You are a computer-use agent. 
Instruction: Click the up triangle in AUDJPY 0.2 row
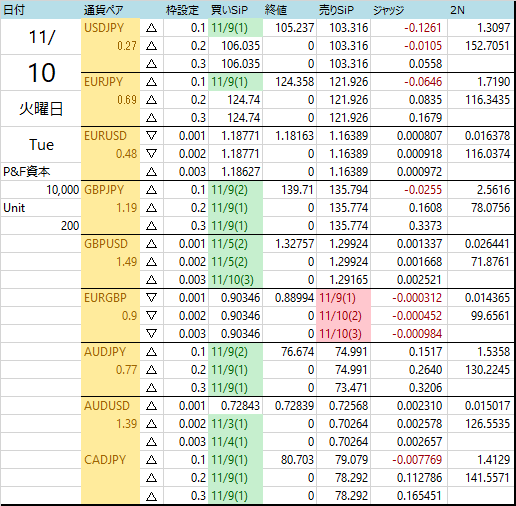(x=152, y=370)
